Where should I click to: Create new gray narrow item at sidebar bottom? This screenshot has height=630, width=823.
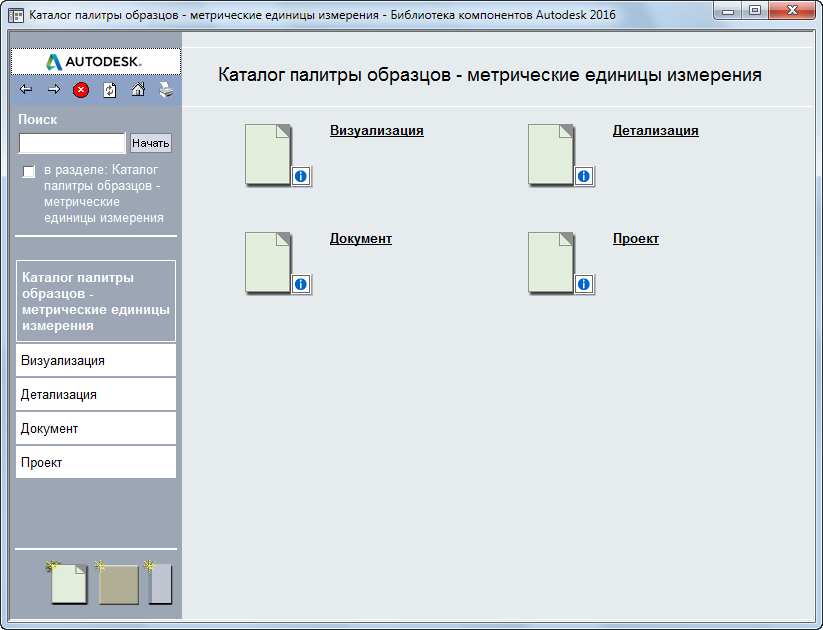(x=160, y=583)
